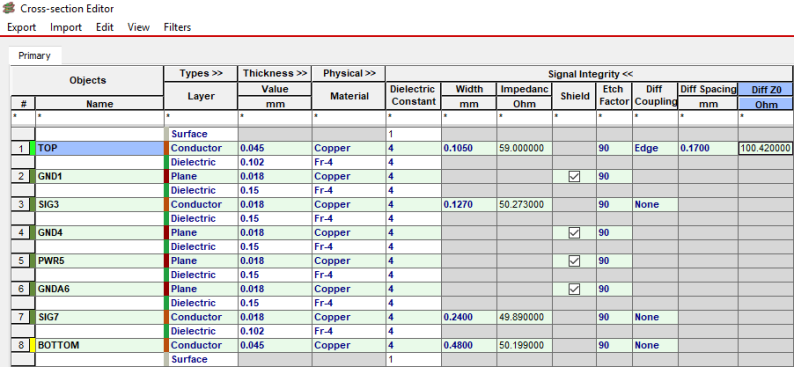Uncheck the Shield checkbox for GND4
This screenshot has width=794, height=367.
click(574, 233)
